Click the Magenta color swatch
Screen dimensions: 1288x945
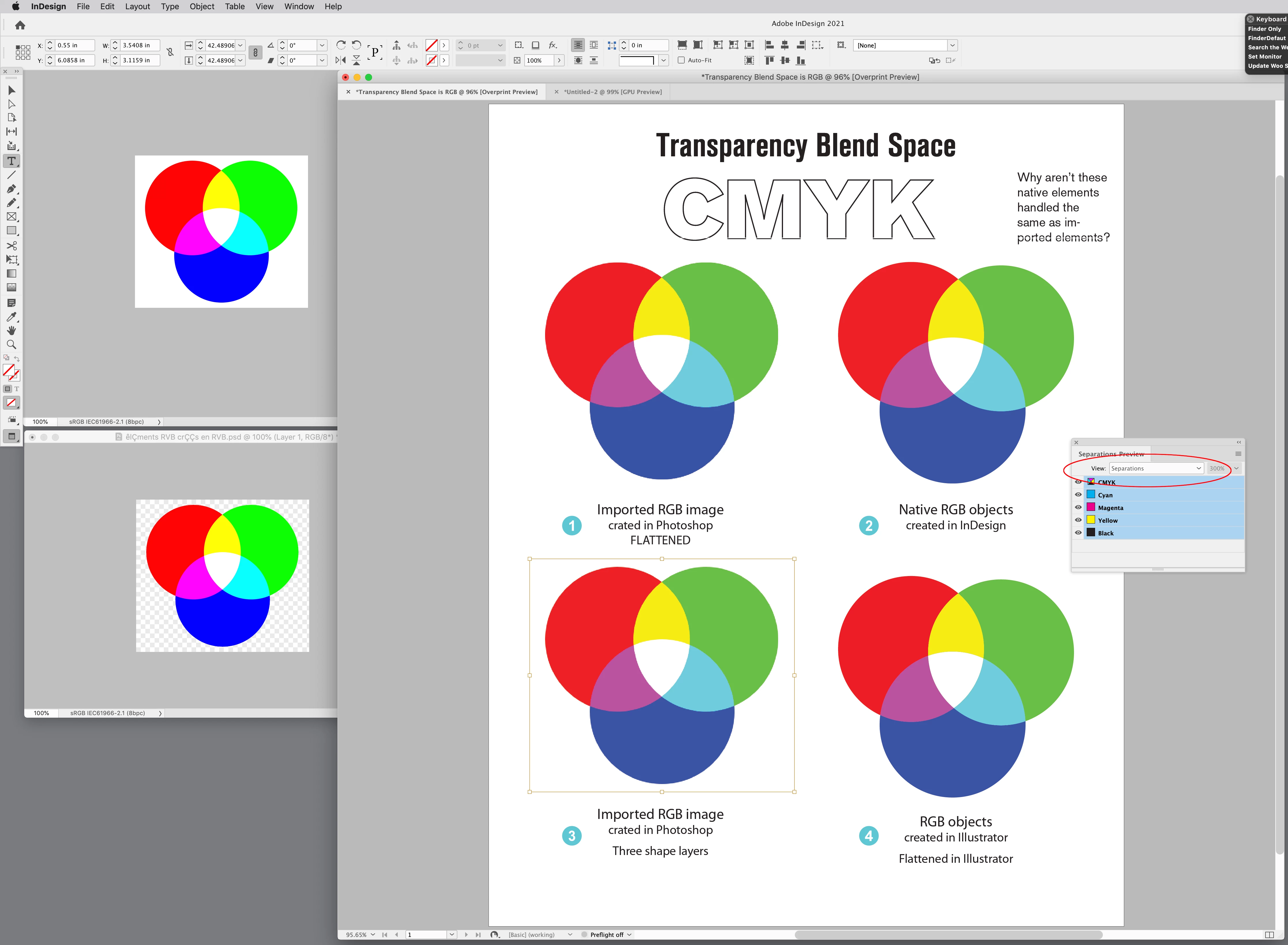[1091, 507]
